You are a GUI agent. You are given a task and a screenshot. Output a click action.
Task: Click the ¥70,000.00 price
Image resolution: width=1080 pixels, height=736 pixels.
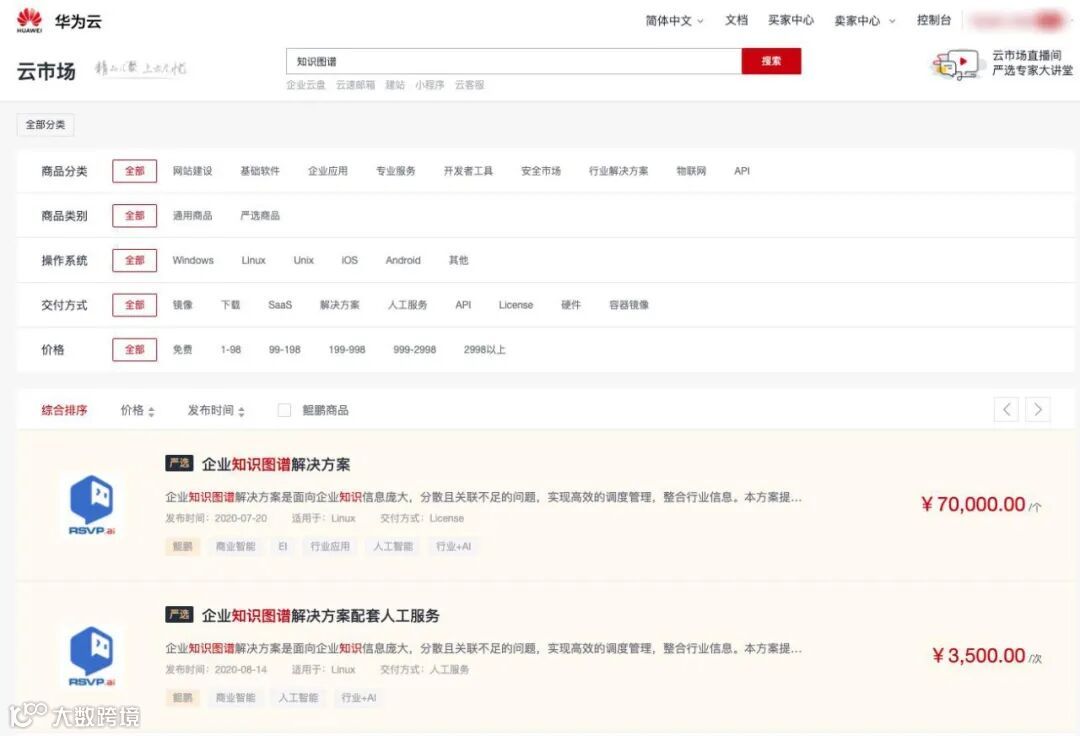(973, 505)
